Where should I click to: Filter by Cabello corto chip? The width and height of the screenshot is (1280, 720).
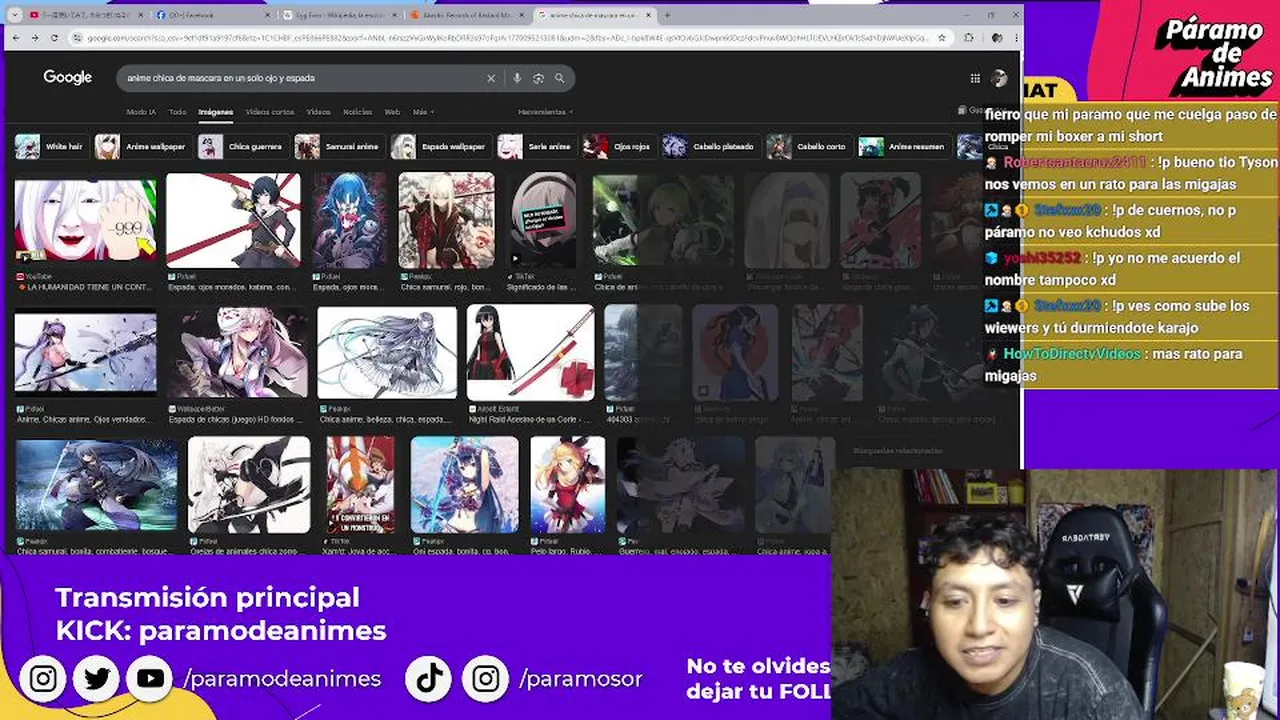coord(808,147)
